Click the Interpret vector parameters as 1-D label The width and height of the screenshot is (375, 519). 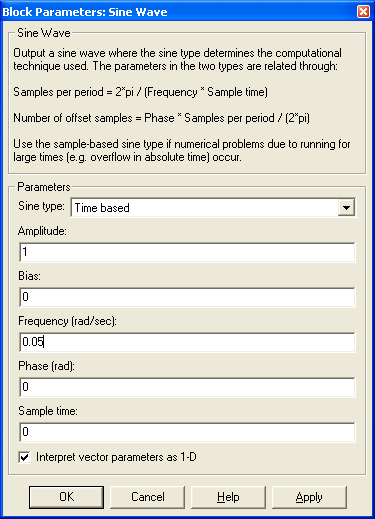[x=116, y=457]
